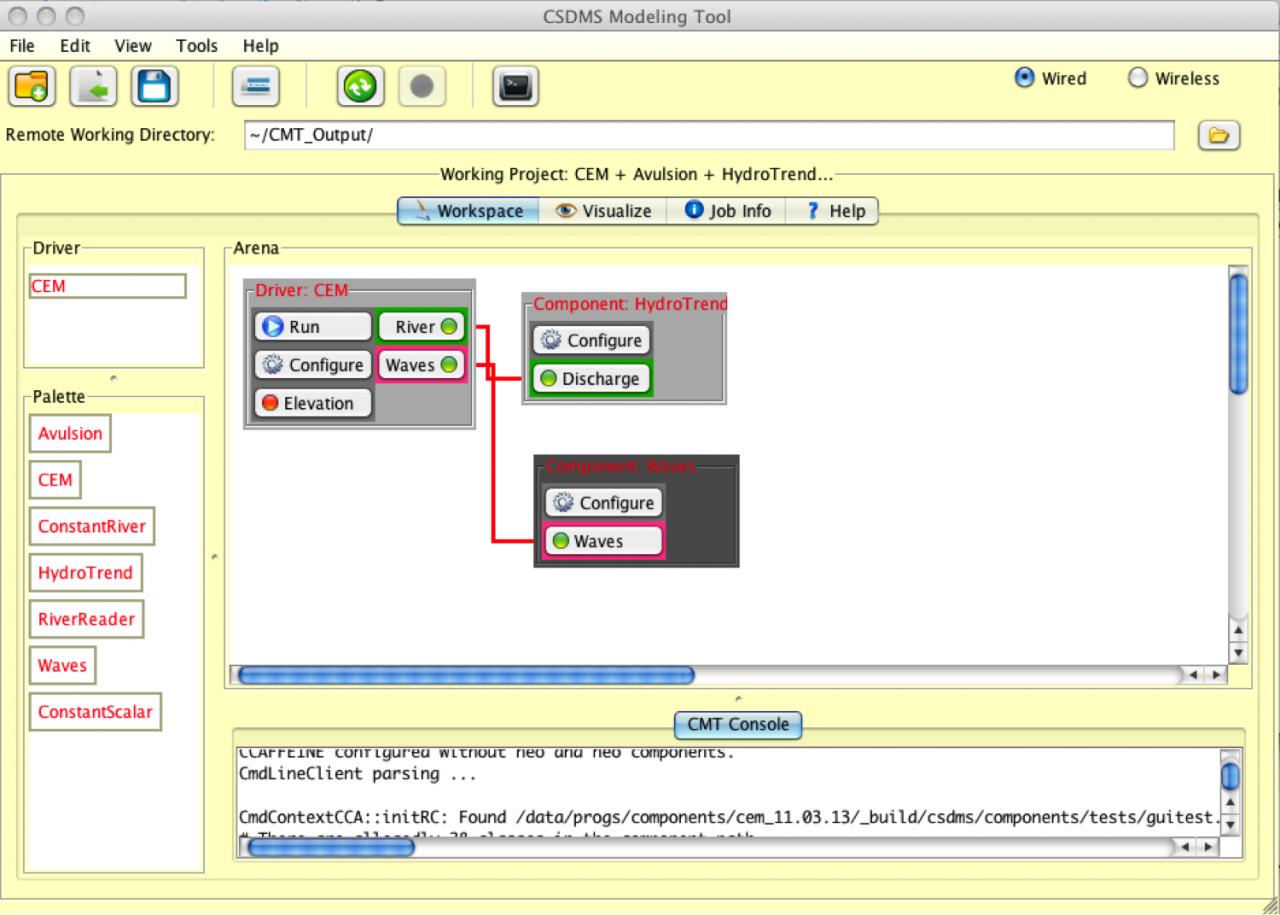Click the console scroll down arrow
Screen dimensions: 1280x915
pyautogui.click(x=1231, y=825)
